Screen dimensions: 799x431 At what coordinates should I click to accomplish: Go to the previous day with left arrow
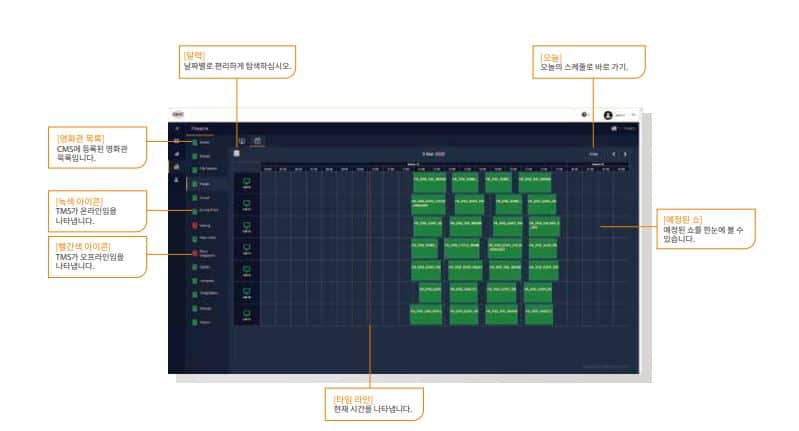615,154
